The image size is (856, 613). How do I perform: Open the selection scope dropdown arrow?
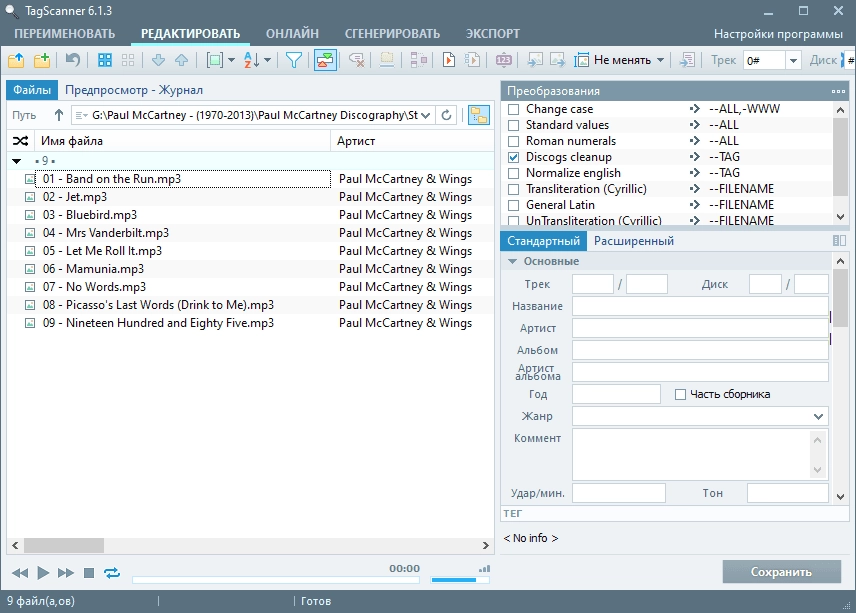tap(231, 60)
